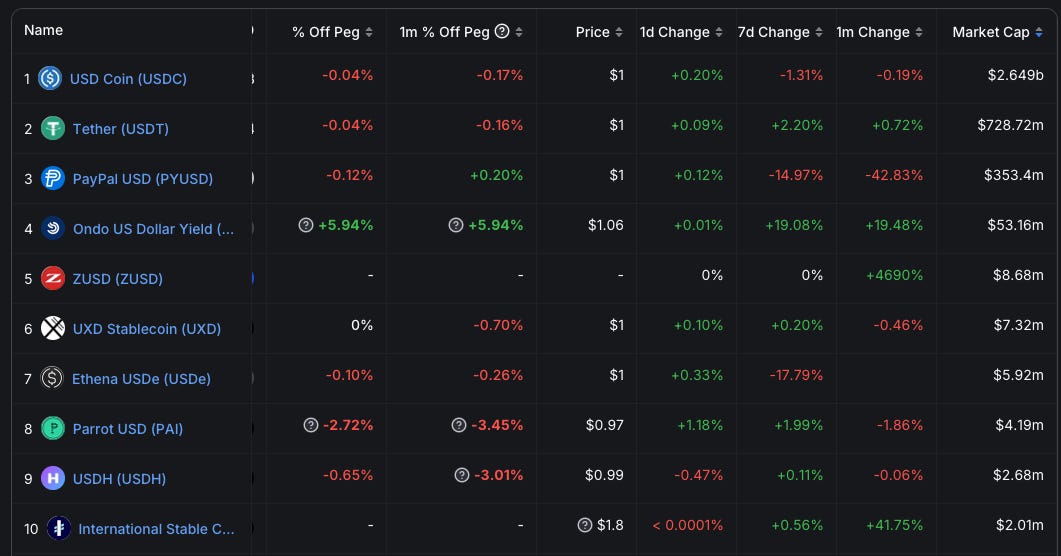Click PYUSD 1m off peg +0.20%
The width and height of the screenshot is (1061, 556).
point(497,175)
